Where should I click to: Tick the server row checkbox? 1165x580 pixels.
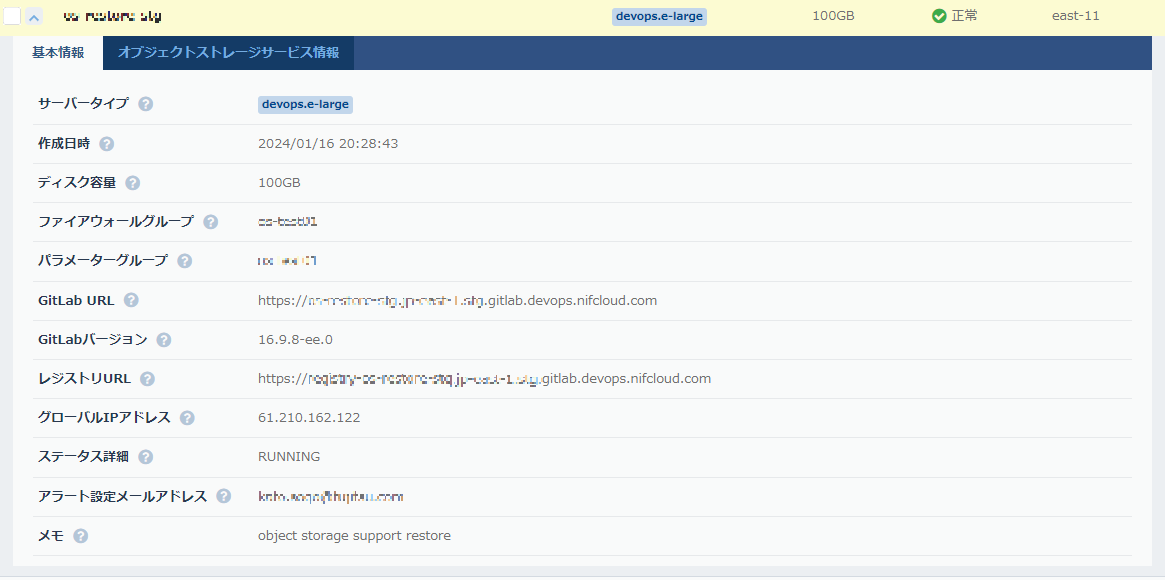(x=12, y=17)
